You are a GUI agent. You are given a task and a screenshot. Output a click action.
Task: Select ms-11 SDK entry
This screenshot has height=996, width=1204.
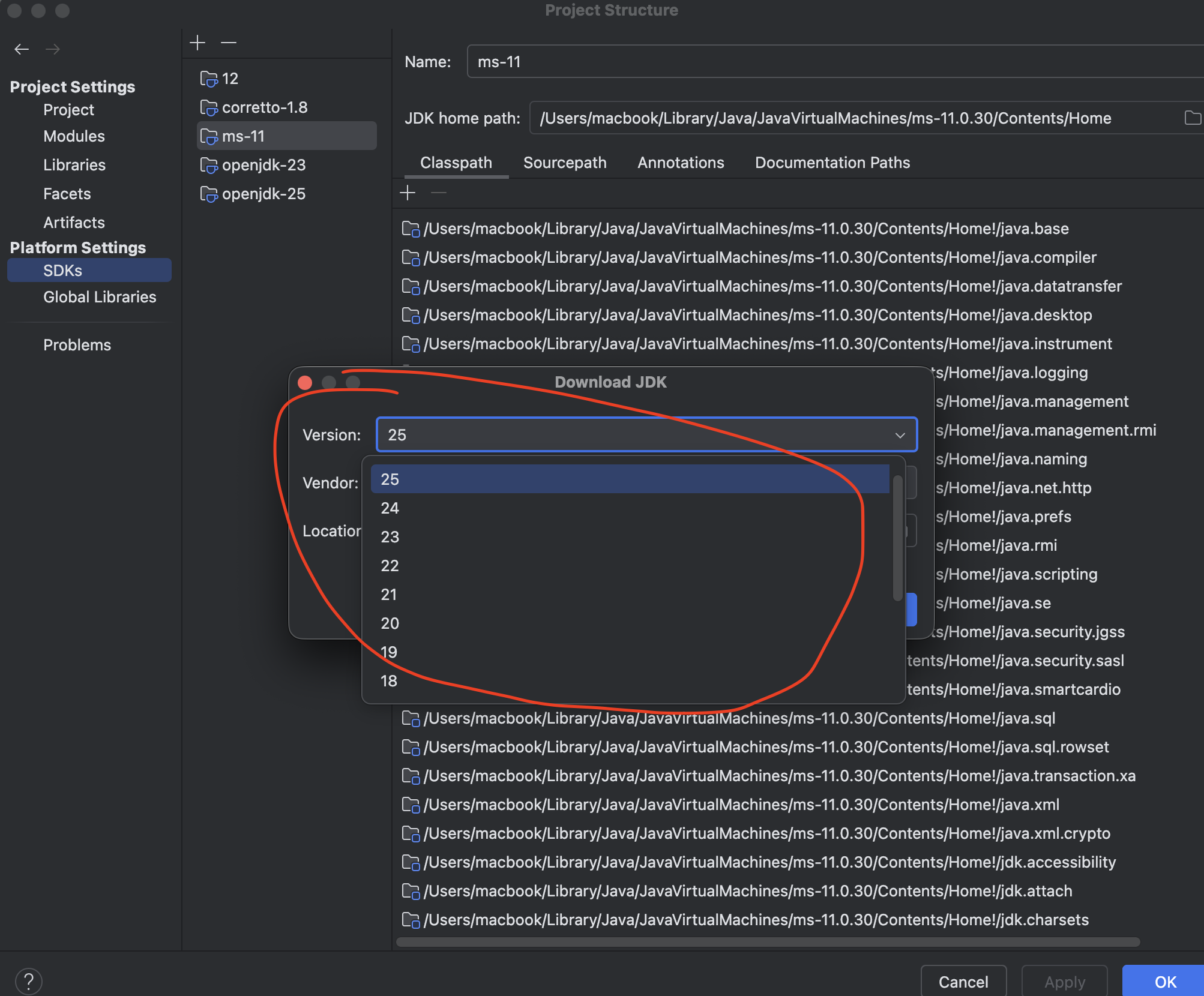point(287,136)
